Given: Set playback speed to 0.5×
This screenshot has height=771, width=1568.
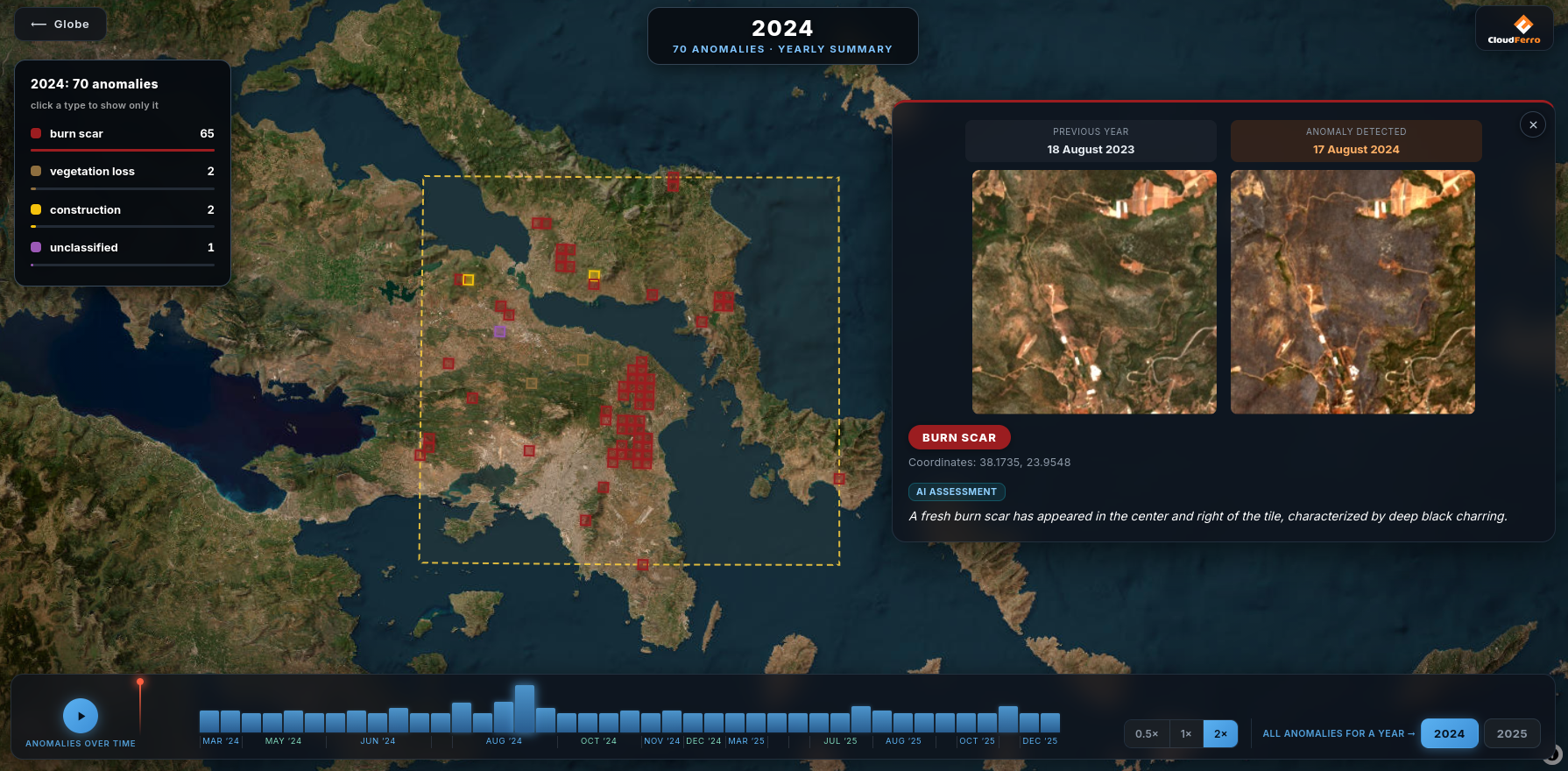Looking at the screenshot, I should pyautogui.click(x=1147, y=734).
